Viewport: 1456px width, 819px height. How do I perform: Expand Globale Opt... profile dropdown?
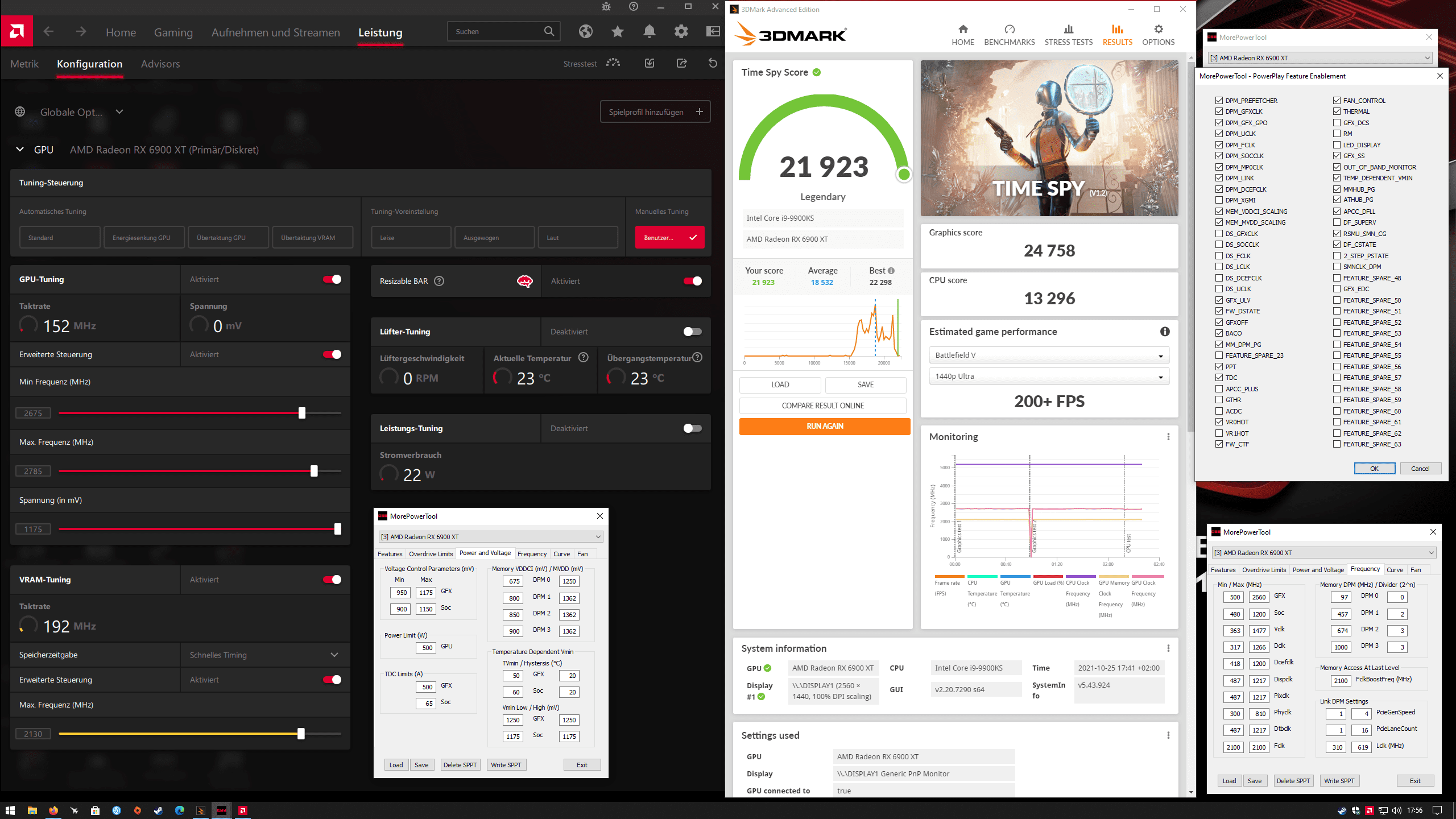pyautogui.click(x=119, y=112)
